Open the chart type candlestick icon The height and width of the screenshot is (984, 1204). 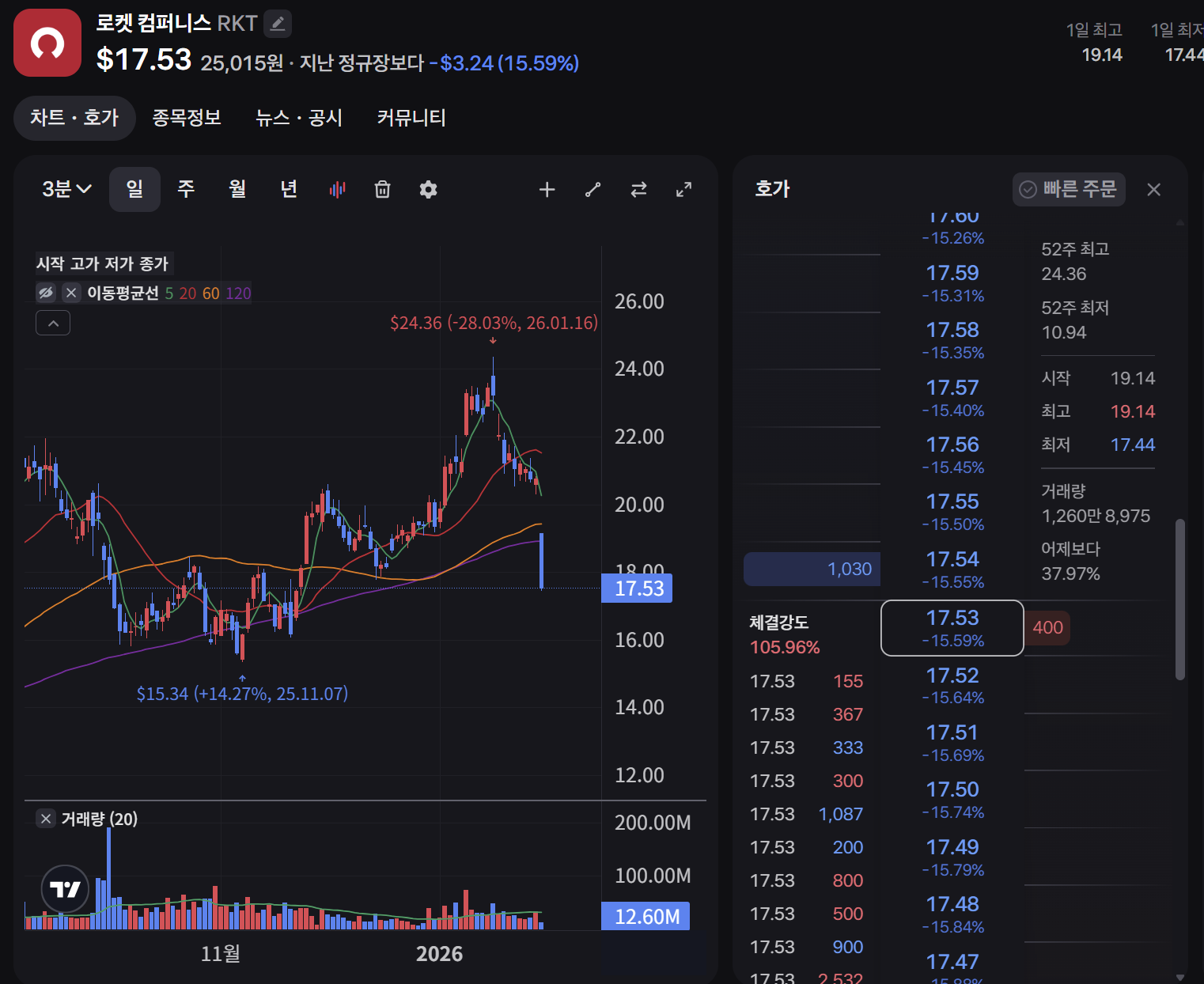pos(338,189)
